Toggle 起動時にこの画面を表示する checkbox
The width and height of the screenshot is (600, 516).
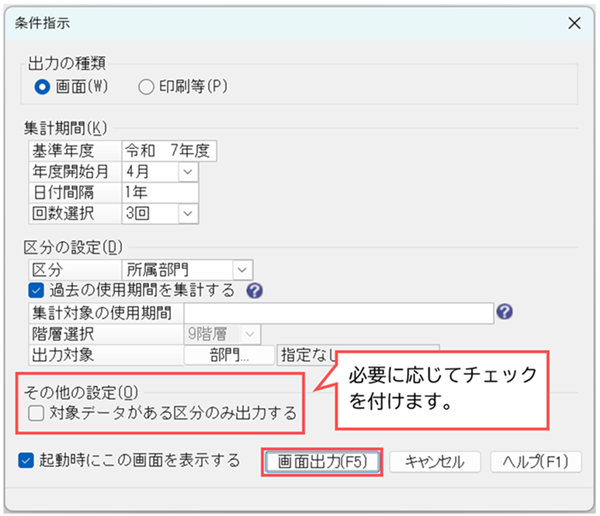click(26, 460)
